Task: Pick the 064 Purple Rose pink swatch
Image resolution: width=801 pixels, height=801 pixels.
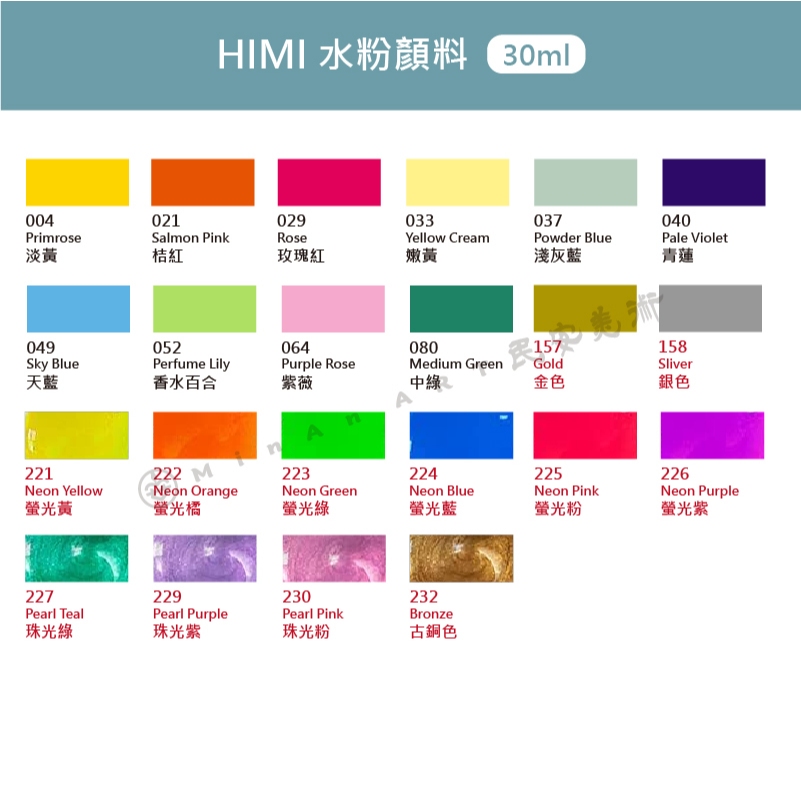Action: click(x=333, y=309)
